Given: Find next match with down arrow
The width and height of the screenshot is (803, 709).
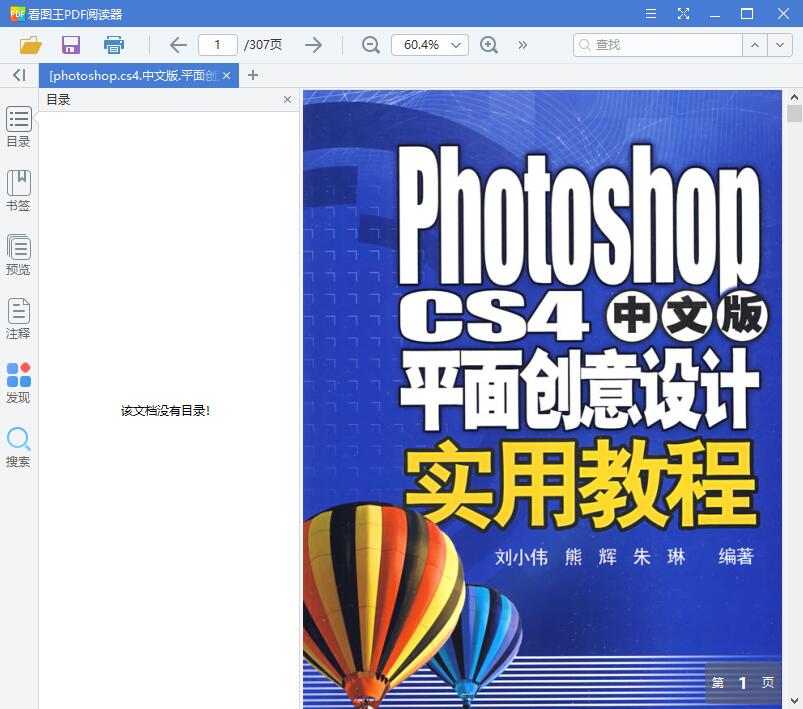Looking at the screenshot, I should point(780,45).
